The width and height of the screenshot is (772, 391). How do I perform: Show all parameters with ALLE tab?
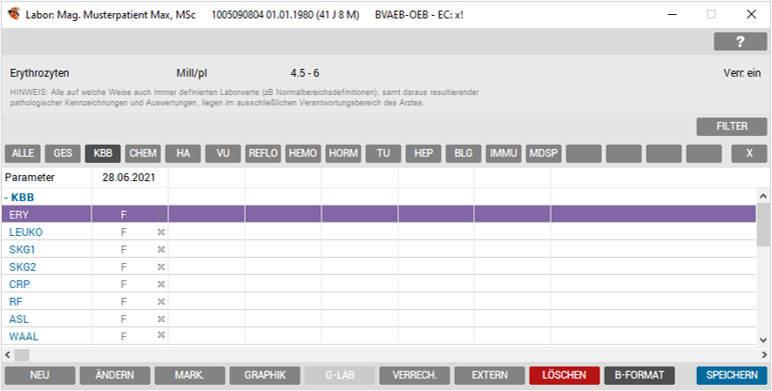23,154
